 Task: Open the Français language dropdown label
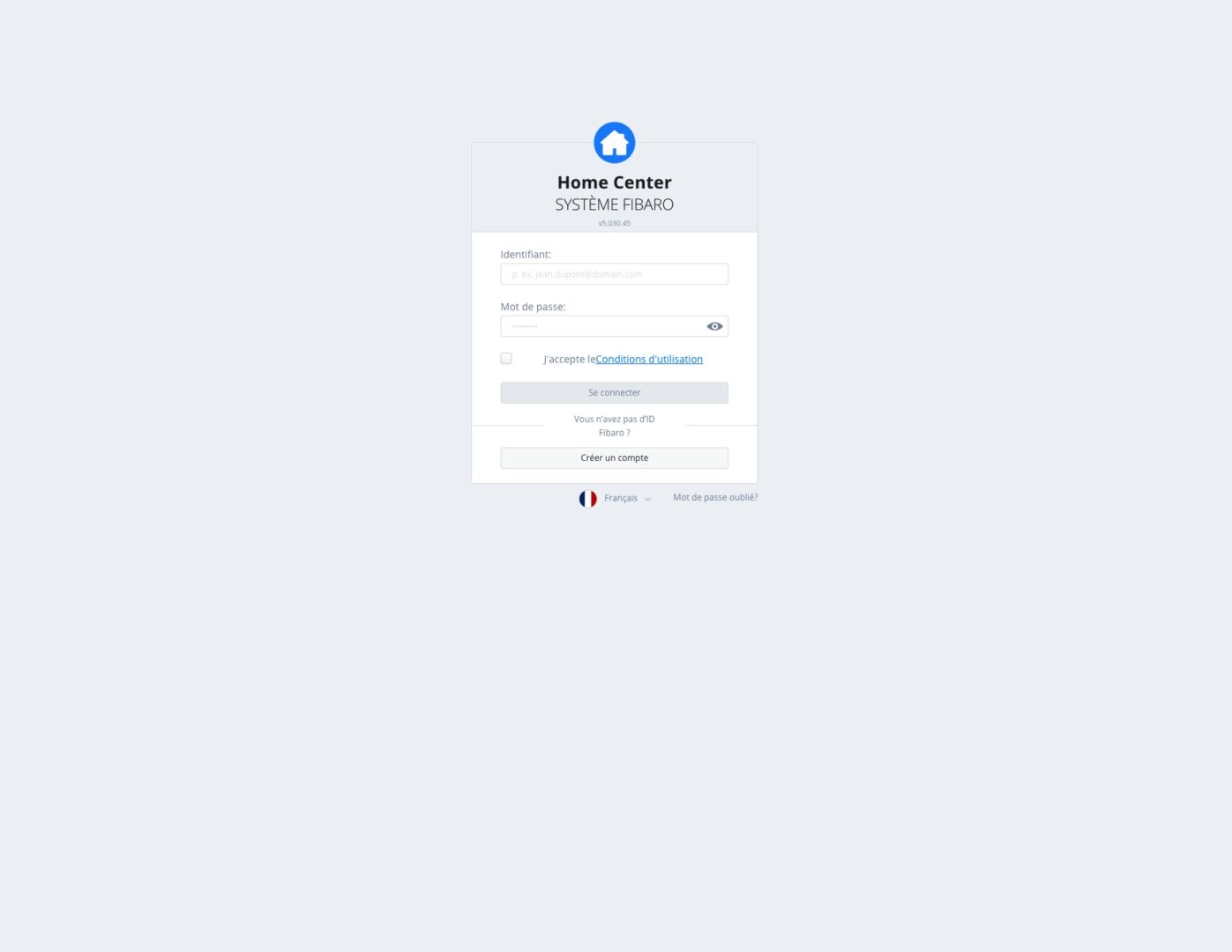point(621,498)
